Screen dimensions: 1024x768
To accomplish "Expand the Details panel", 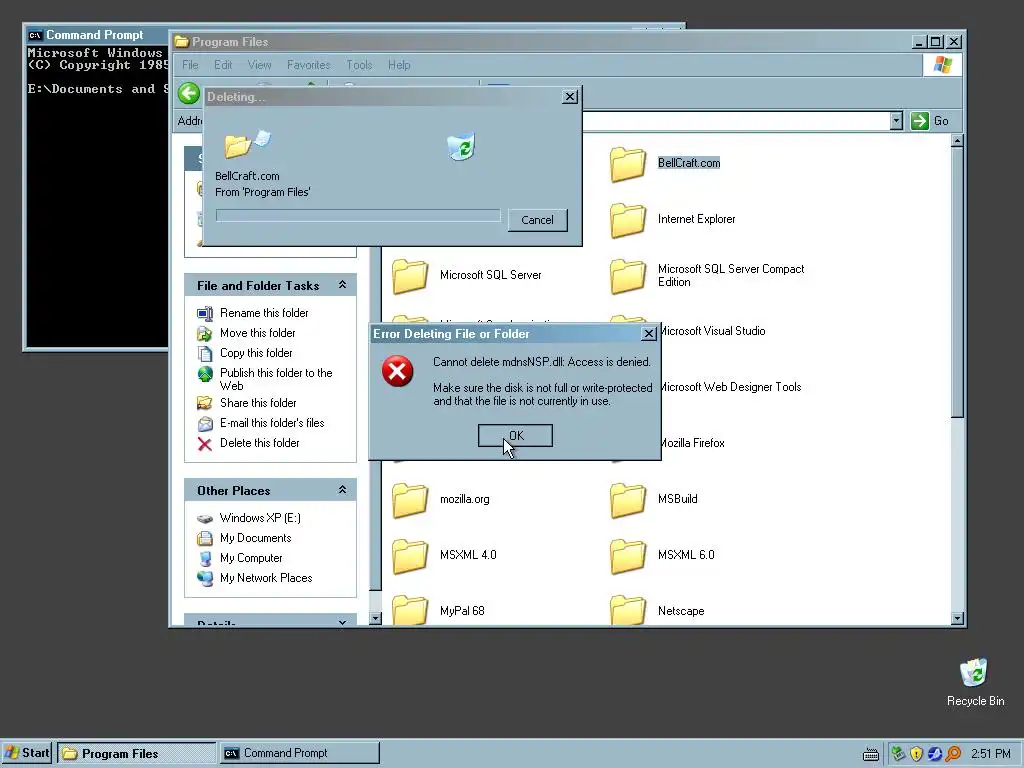I will 342,622.
